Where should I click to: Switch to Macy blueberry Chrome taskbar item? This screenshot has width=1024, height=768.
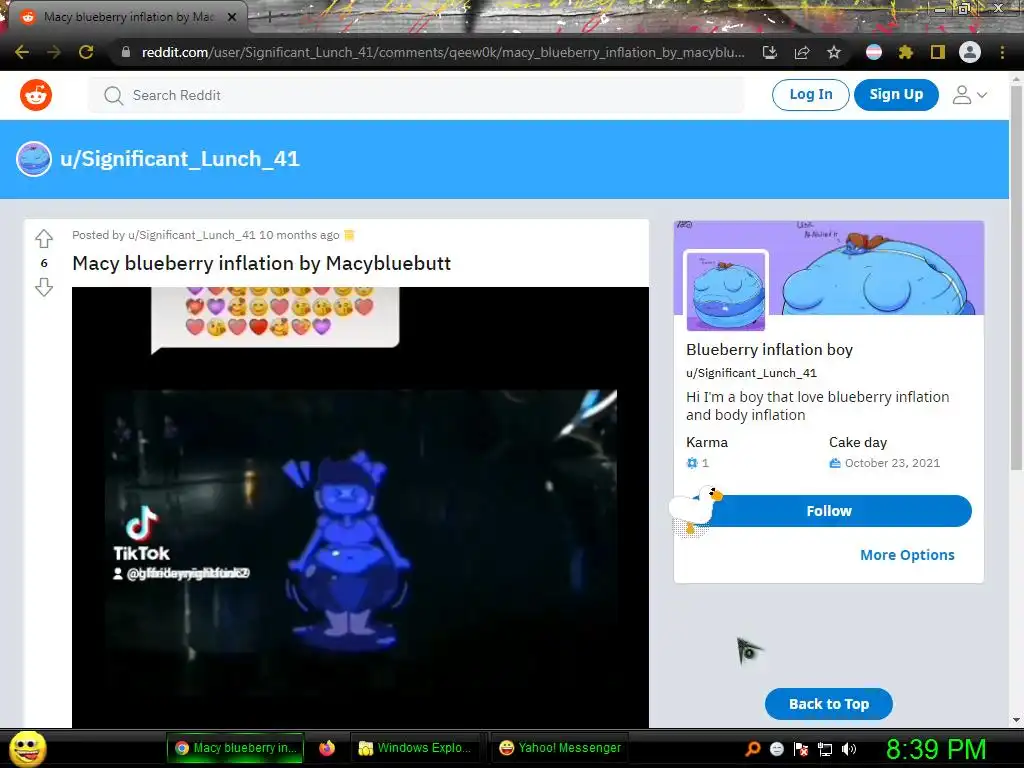pyautogui.click(x=236, y=748)
